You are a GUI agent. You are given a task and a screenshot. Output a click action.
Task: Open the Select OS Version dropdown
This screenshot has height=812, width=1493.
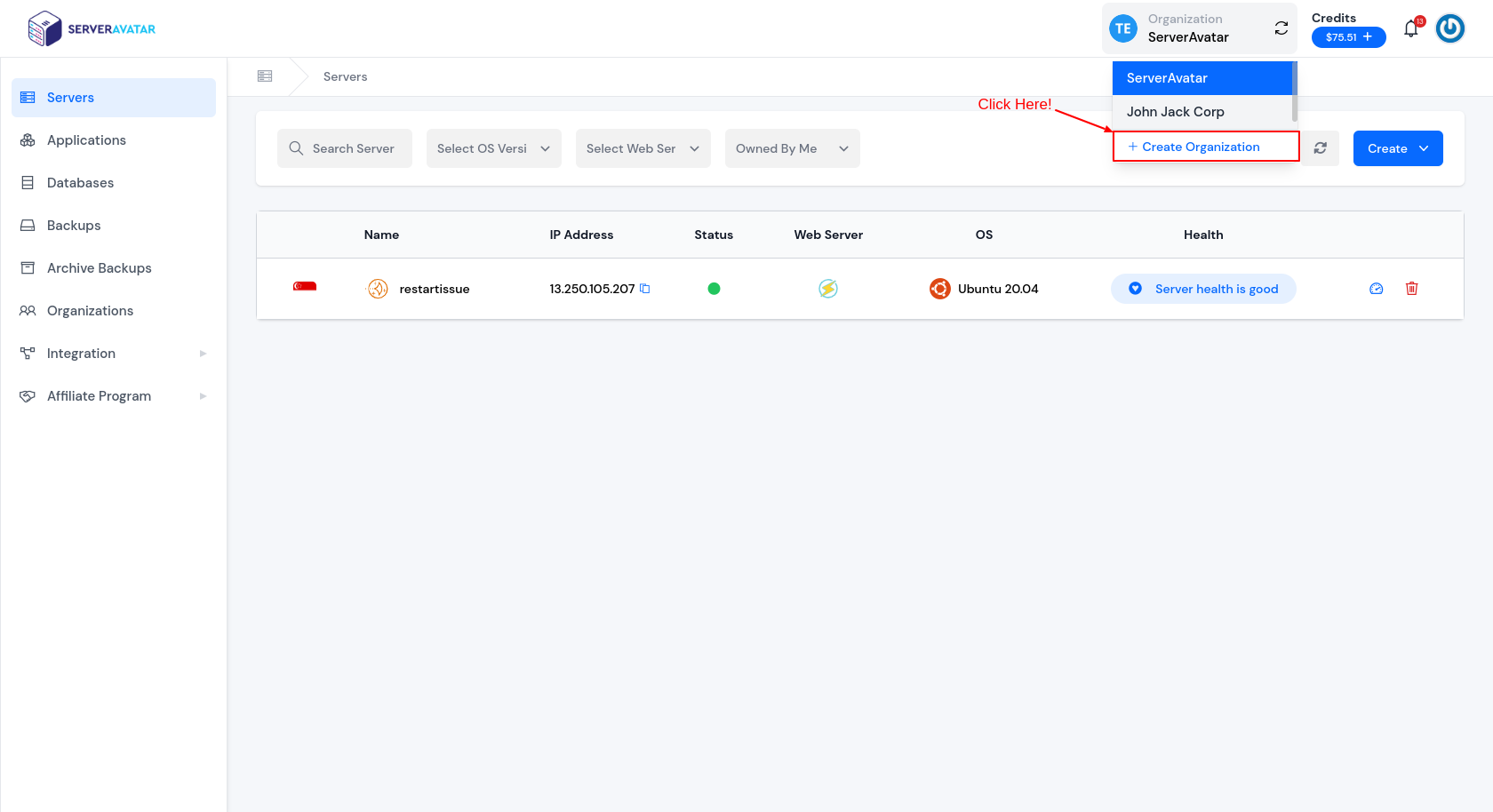point(494,148)
